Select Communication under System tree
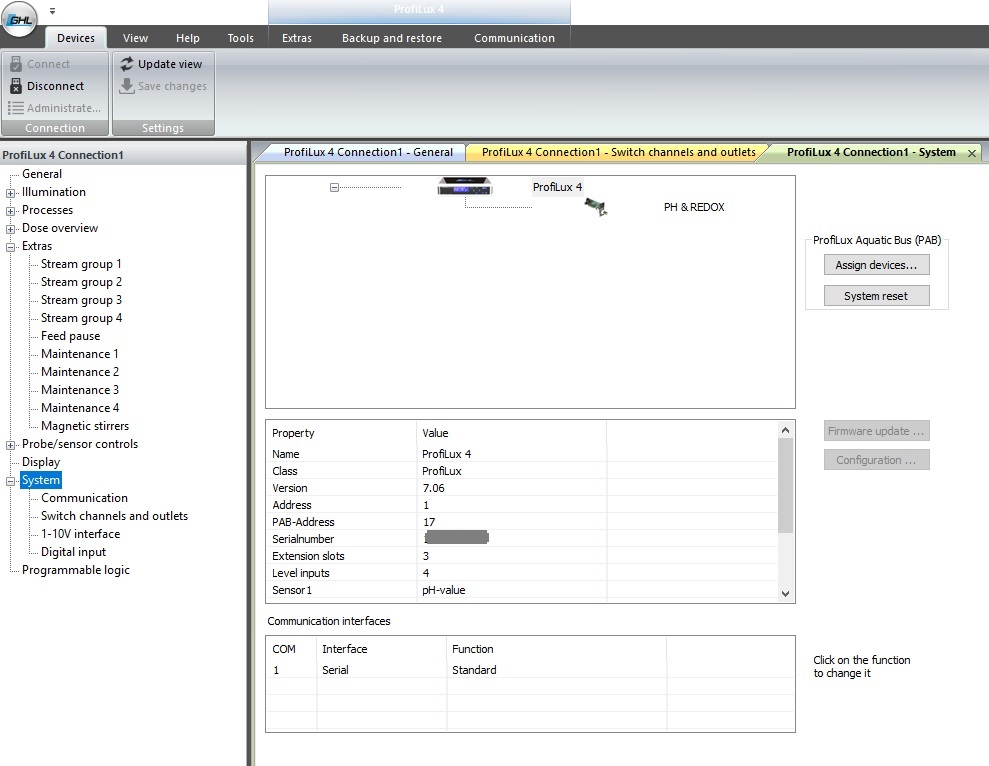This screenshot has width=989, height=766. [84, 498]
